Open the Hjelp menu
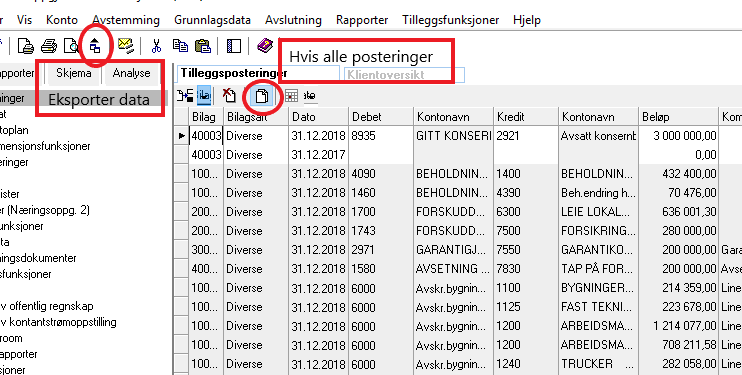 tap(527, 20)
